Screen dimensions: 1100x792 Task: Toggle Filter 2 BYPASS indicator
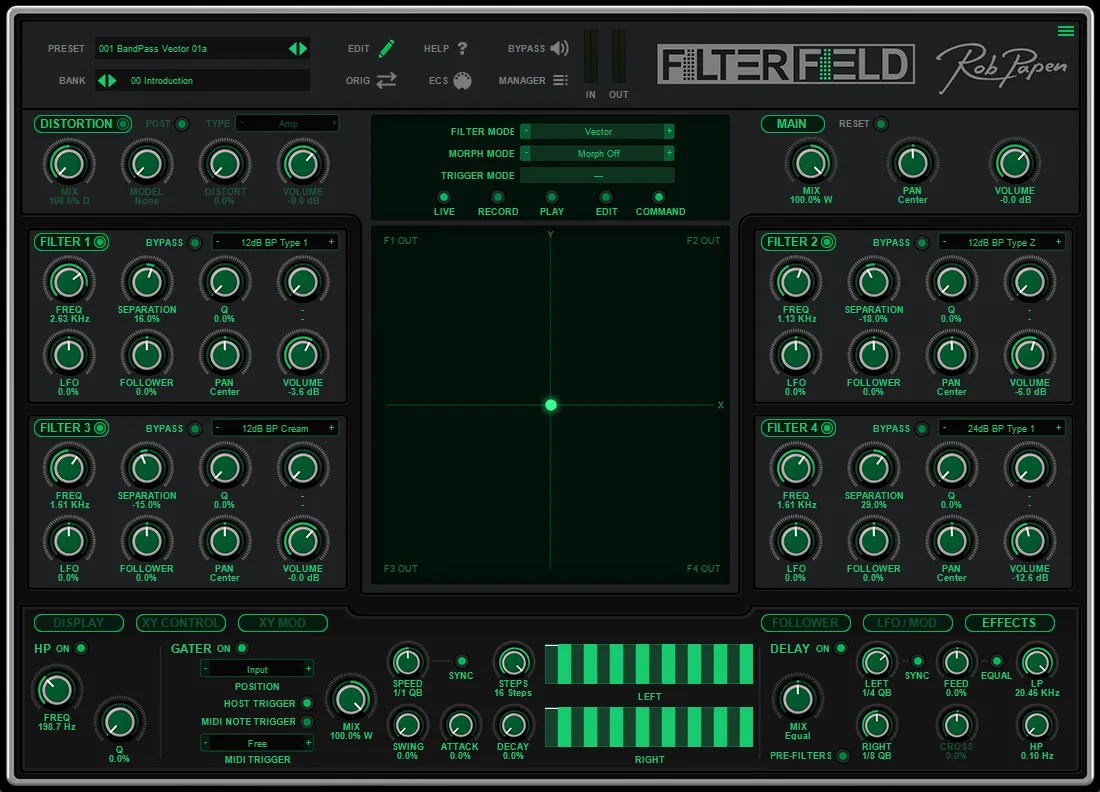922,243
